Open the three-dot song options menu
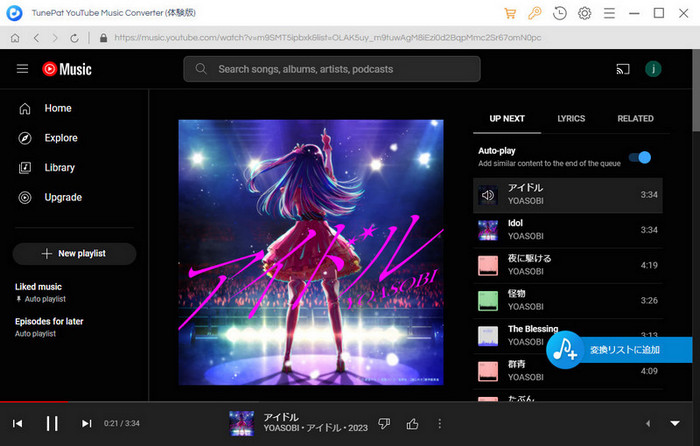 tap(440, 424)
